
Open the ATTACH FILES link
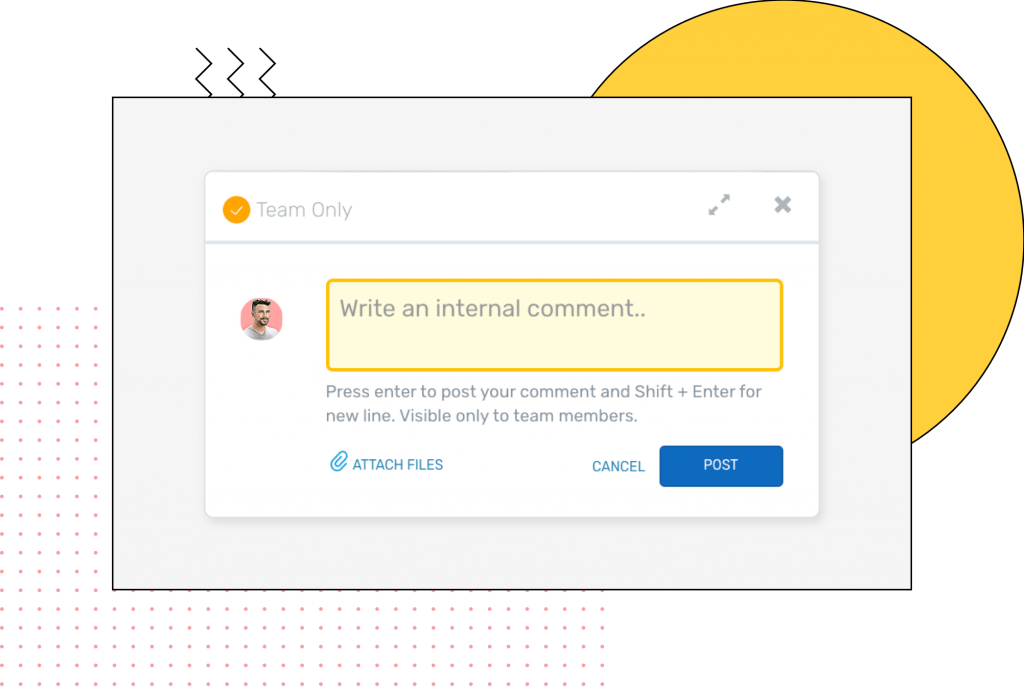[397, 465]
